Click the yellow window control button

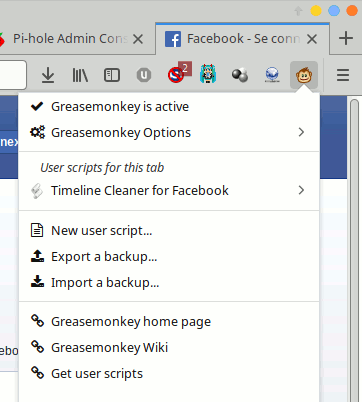[x=316, y=11]
